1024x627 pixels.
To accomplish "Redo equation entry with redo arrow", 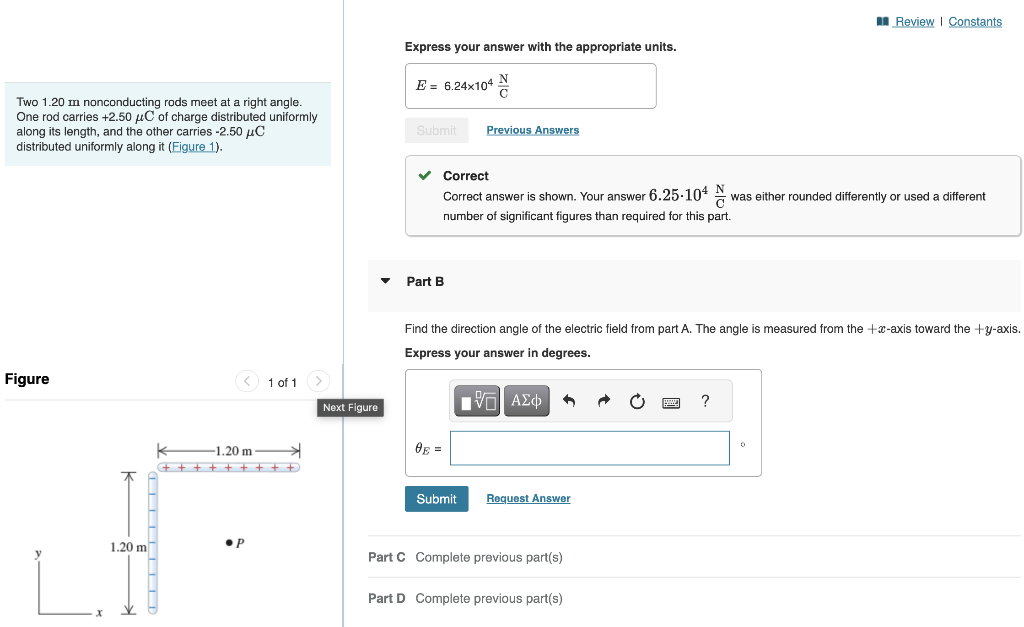I will 602,401.
